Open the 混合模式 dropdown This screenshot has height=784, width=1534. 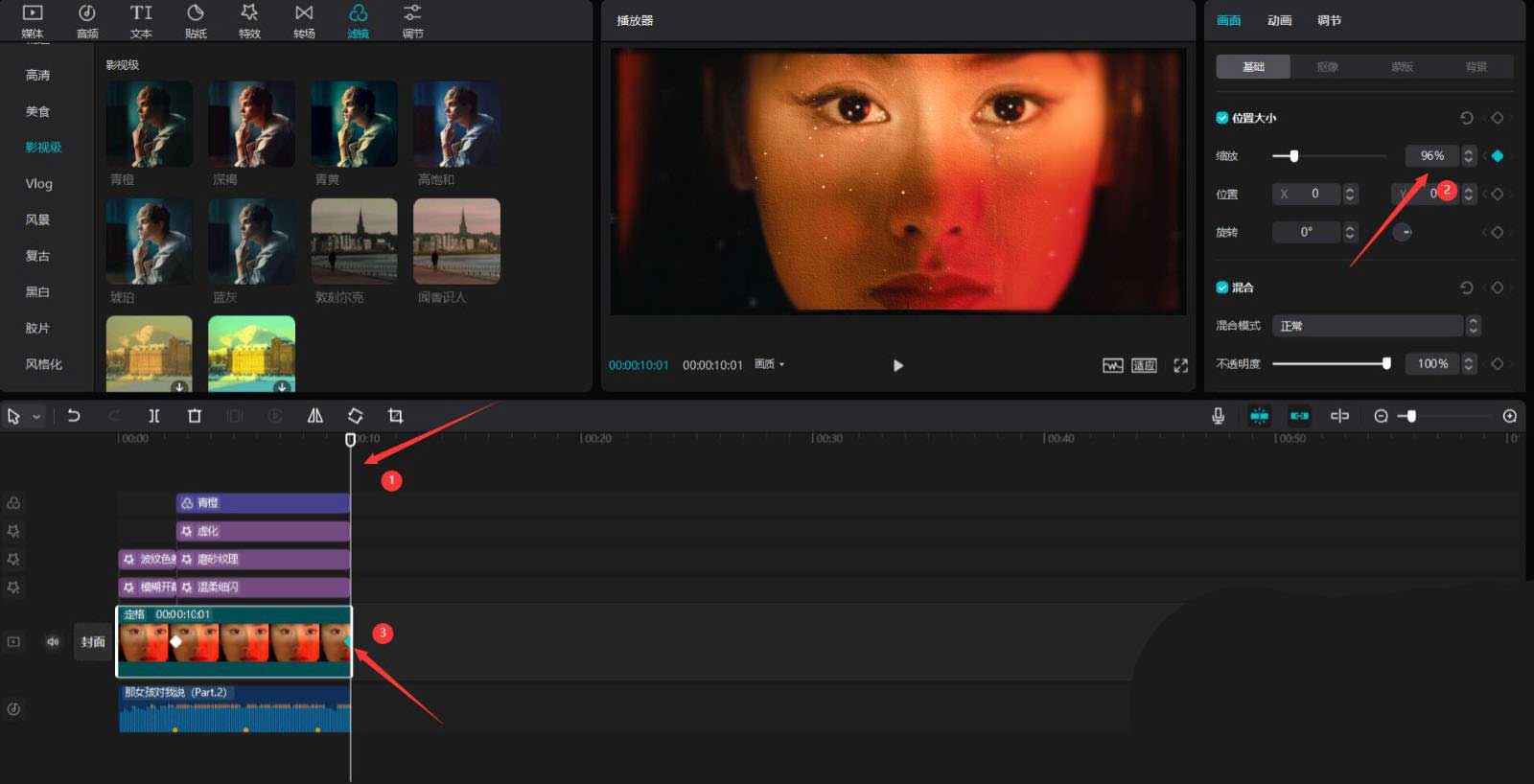[x=1375, y=326]
